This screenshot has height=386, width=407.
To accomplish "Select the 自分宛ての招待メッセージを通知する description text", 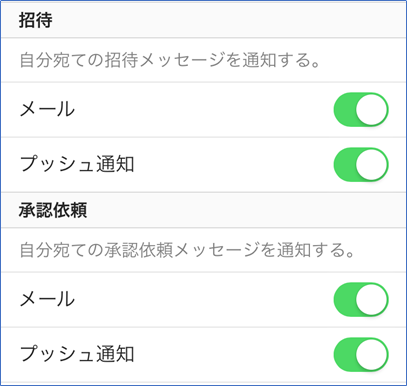I will click(170, 60).
